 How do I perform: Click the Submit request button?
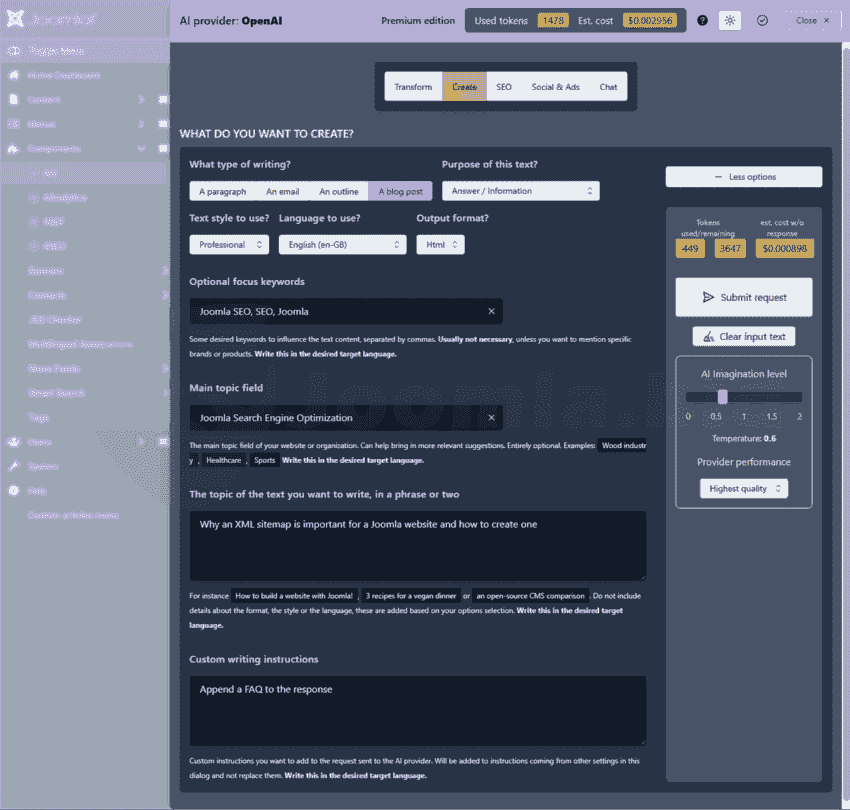[744, 297]
